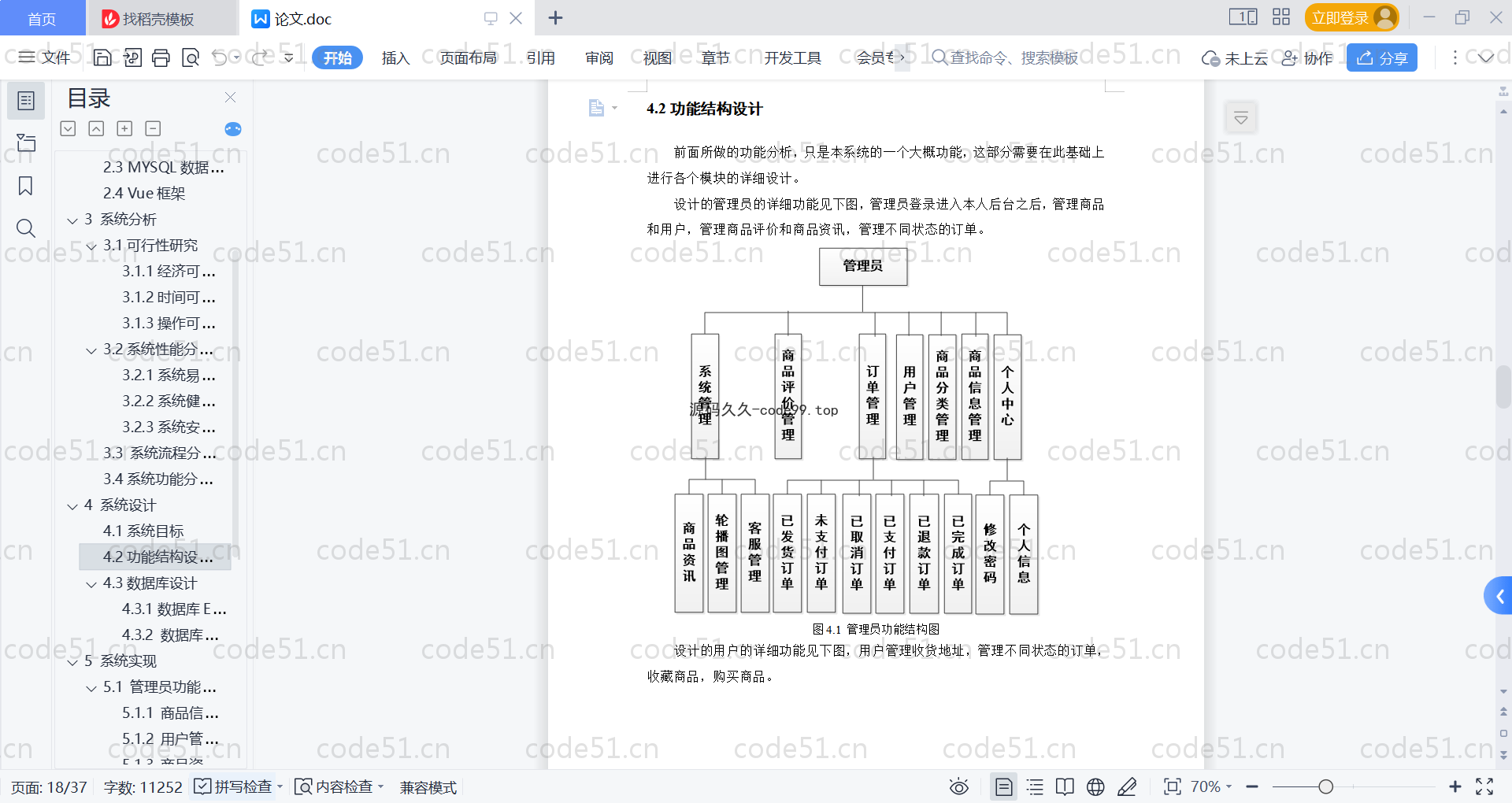Switch to web layout view icon

click(1095, 786)
